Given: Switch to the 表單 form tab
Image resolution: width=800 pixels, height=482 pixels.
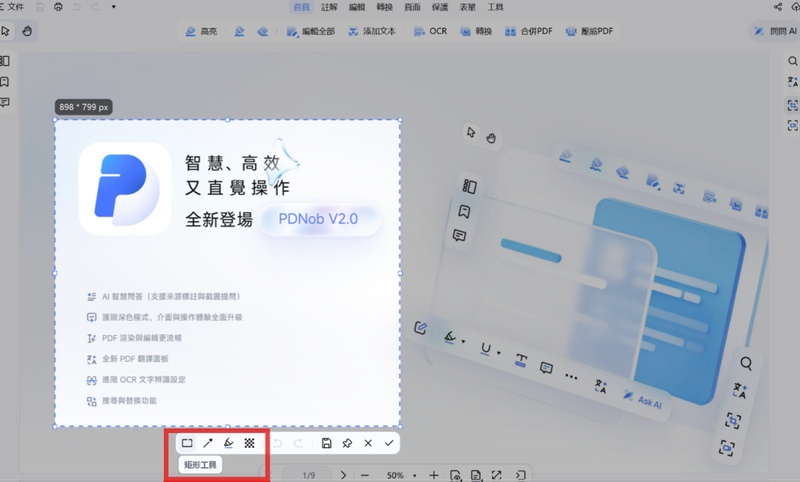Looking at the screenshot, I should 467,7.
